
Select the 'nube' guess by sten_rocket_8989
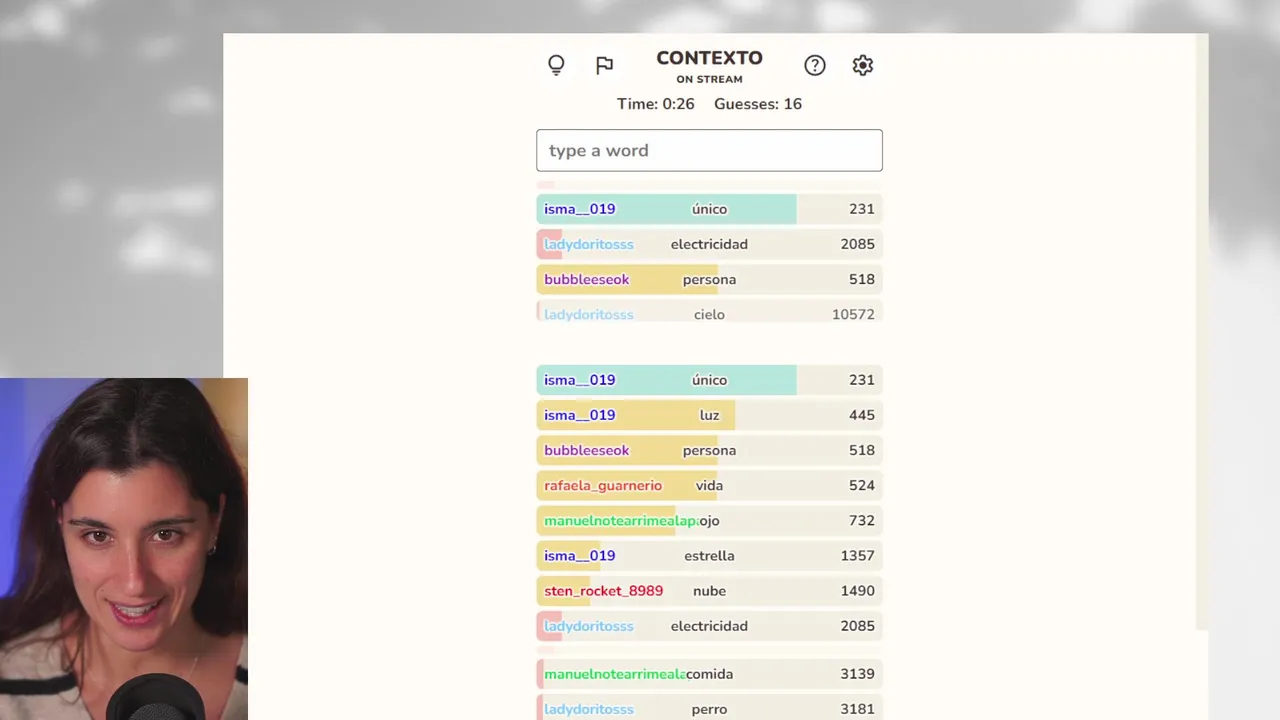pos(709,590)
